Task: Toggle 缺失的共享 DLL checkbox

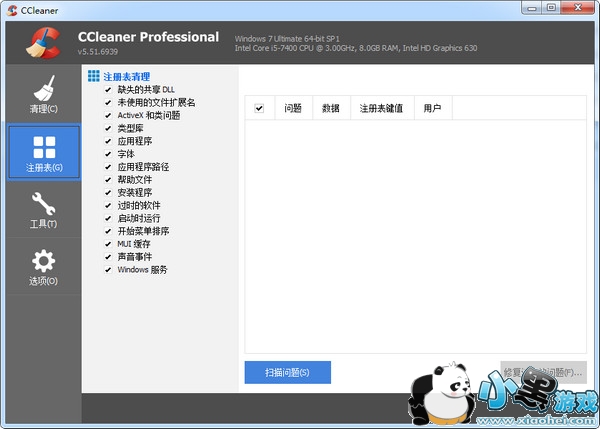Action: (x=108, y=90)
